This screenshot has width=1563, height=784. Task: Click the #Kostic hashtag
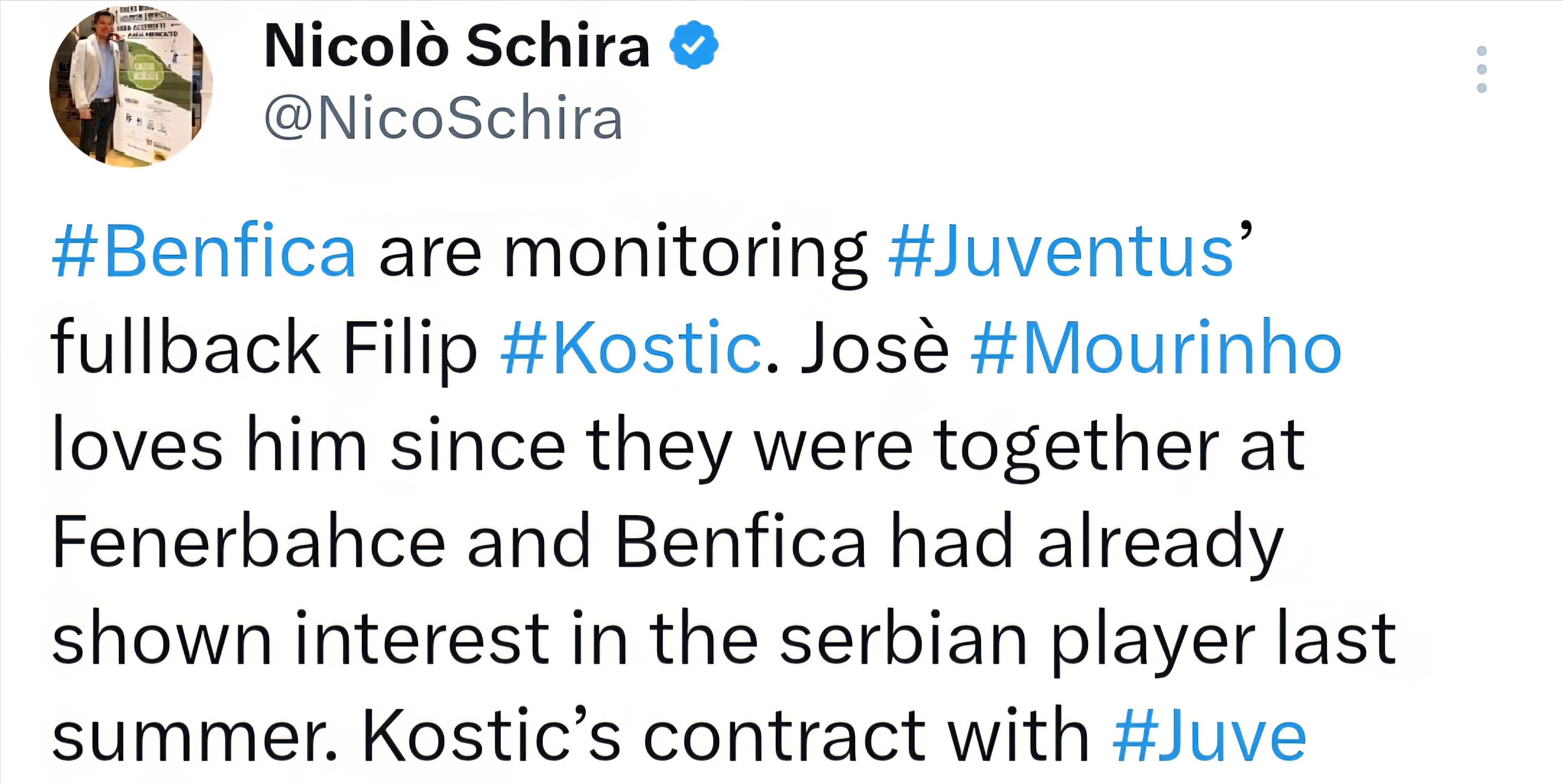[631, 349]
